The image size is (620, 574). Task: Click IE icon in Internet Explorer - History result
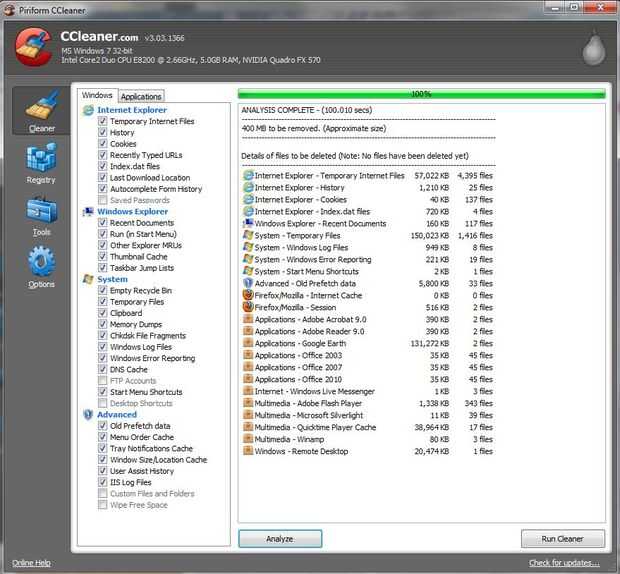click(x=248, y=187)
